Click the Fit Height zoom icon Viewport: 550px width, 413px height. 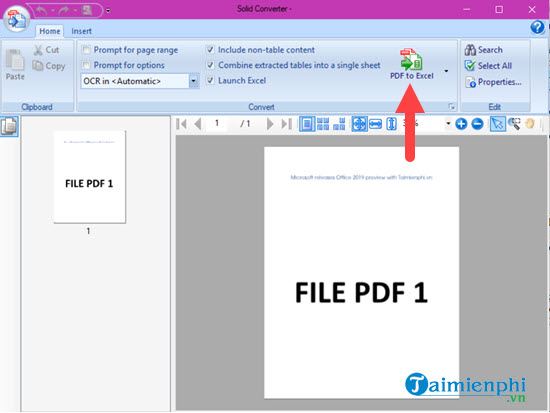391,124
